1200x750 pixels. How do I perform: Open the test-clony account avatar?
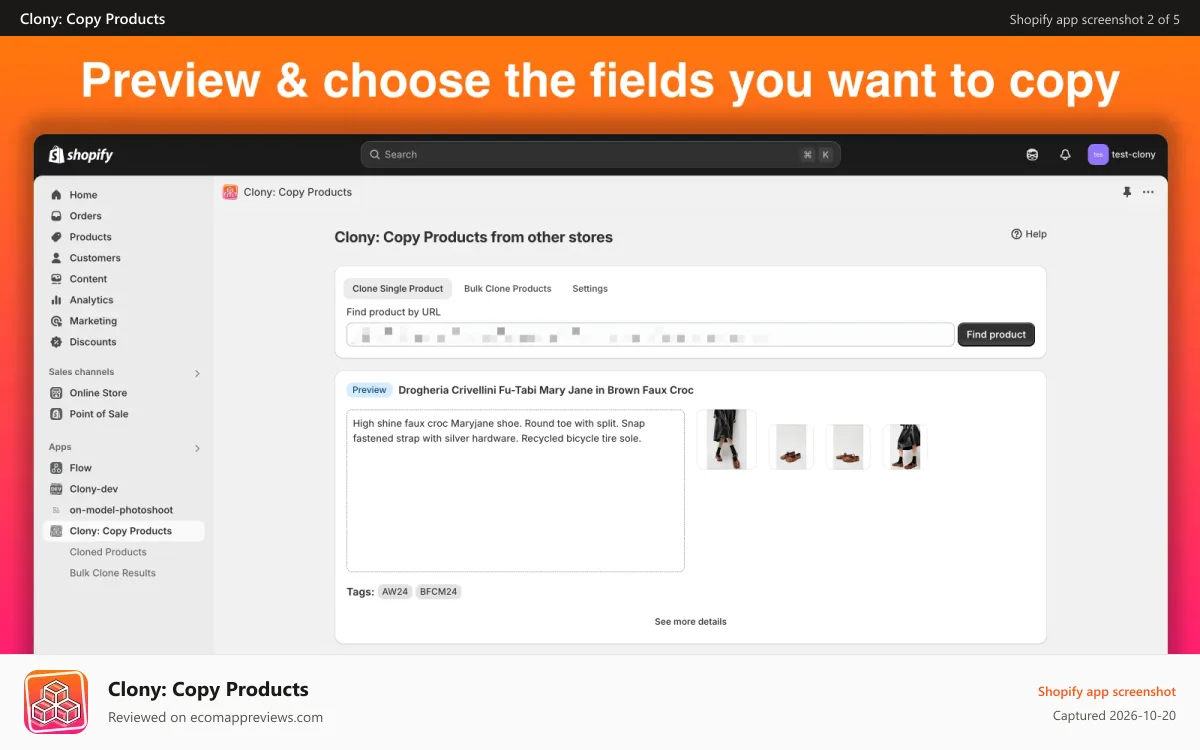click(x=1098, y=155)
